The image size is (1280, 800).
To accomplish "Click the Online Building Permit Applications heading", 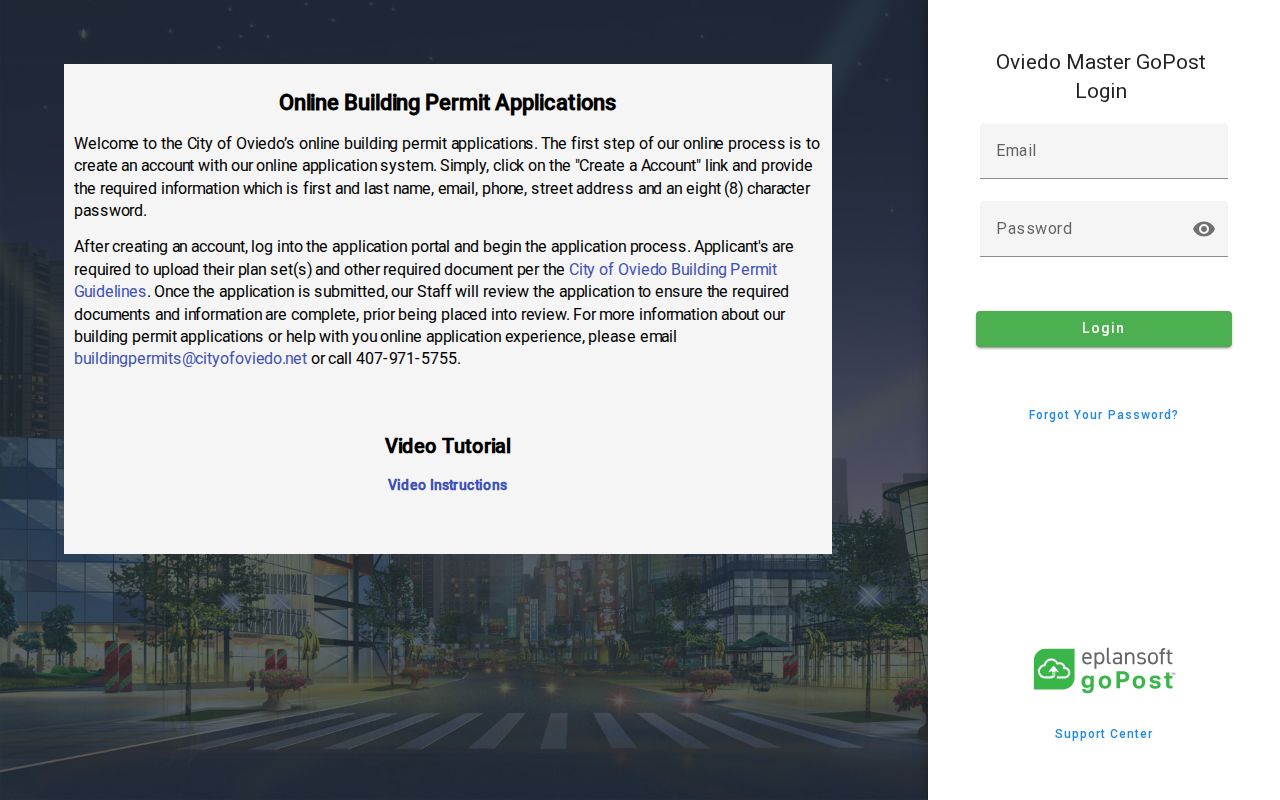I will tap(447, 103).
